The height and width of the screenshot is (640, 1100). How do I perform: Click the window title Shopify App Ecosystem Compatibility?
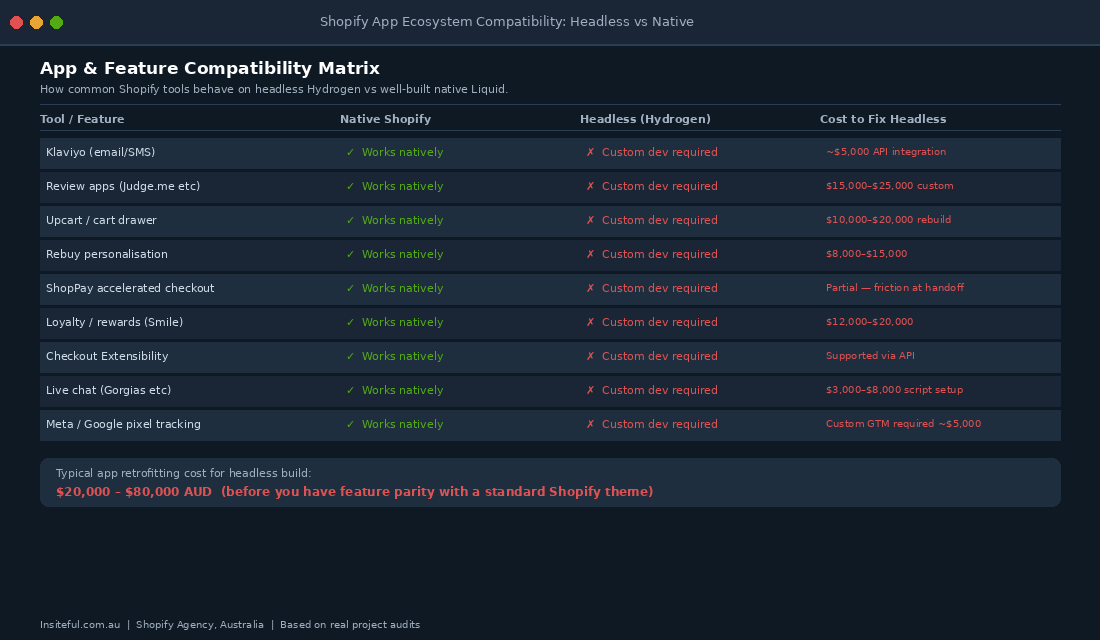coord(507,22)
